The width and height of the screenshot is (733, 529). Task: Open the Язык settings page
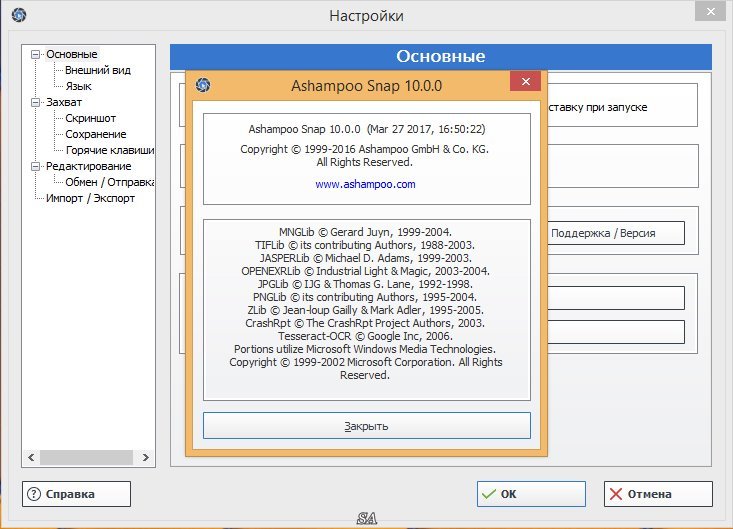[x=79, y=86]
